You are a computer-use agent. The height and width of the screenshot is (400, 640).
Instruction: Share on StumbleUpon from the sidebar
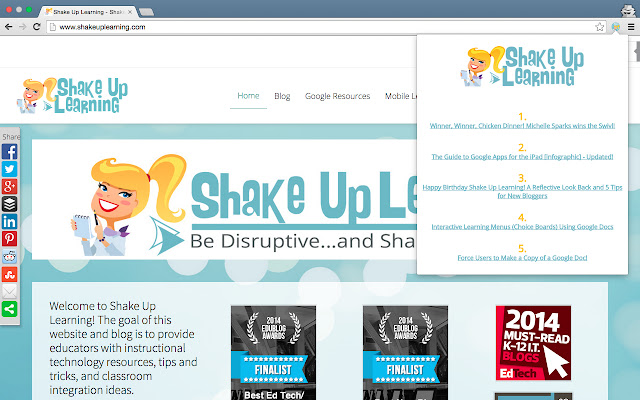tap(9, 274)
